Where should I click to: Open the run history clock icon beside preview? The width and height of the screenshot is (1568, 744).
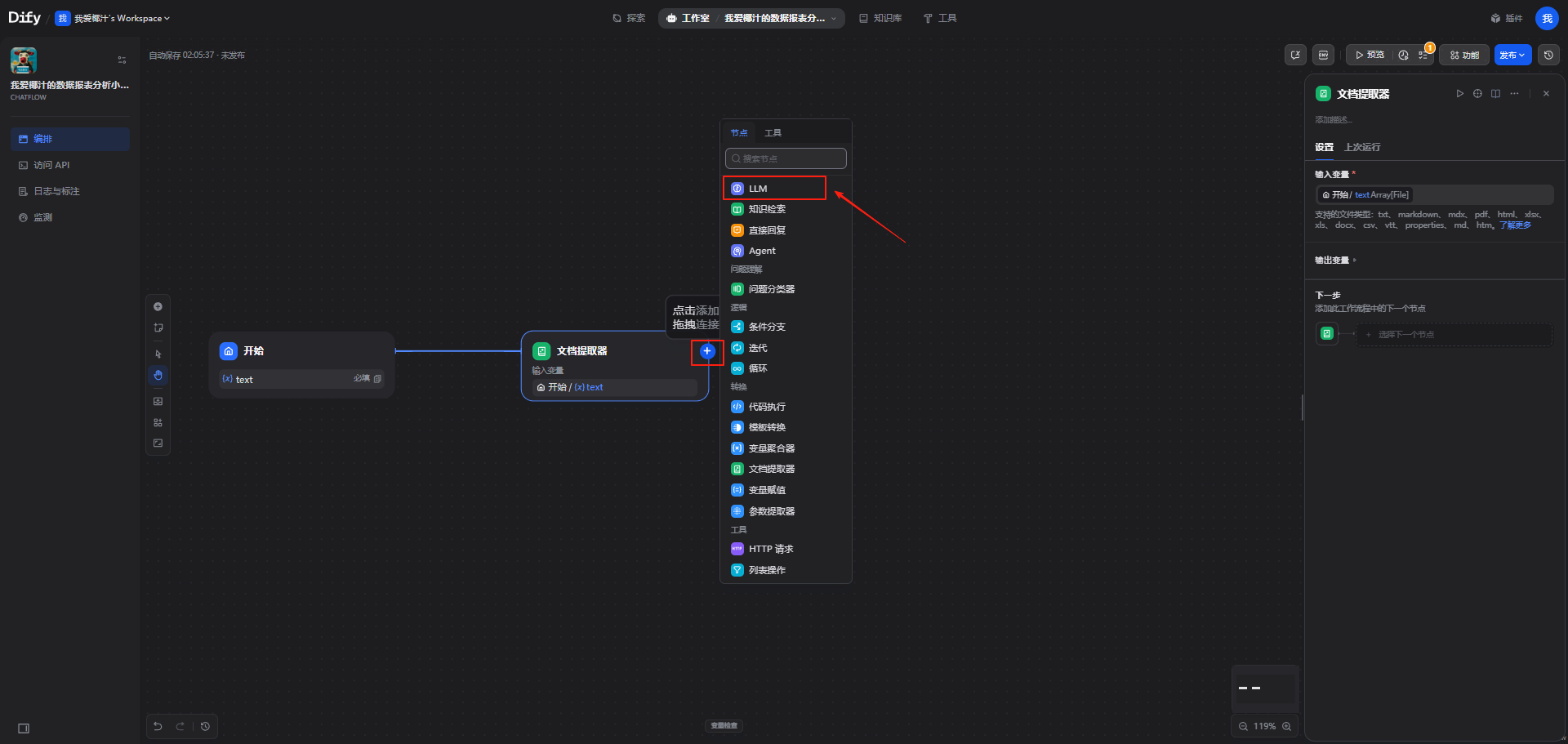coord(1403,55)
